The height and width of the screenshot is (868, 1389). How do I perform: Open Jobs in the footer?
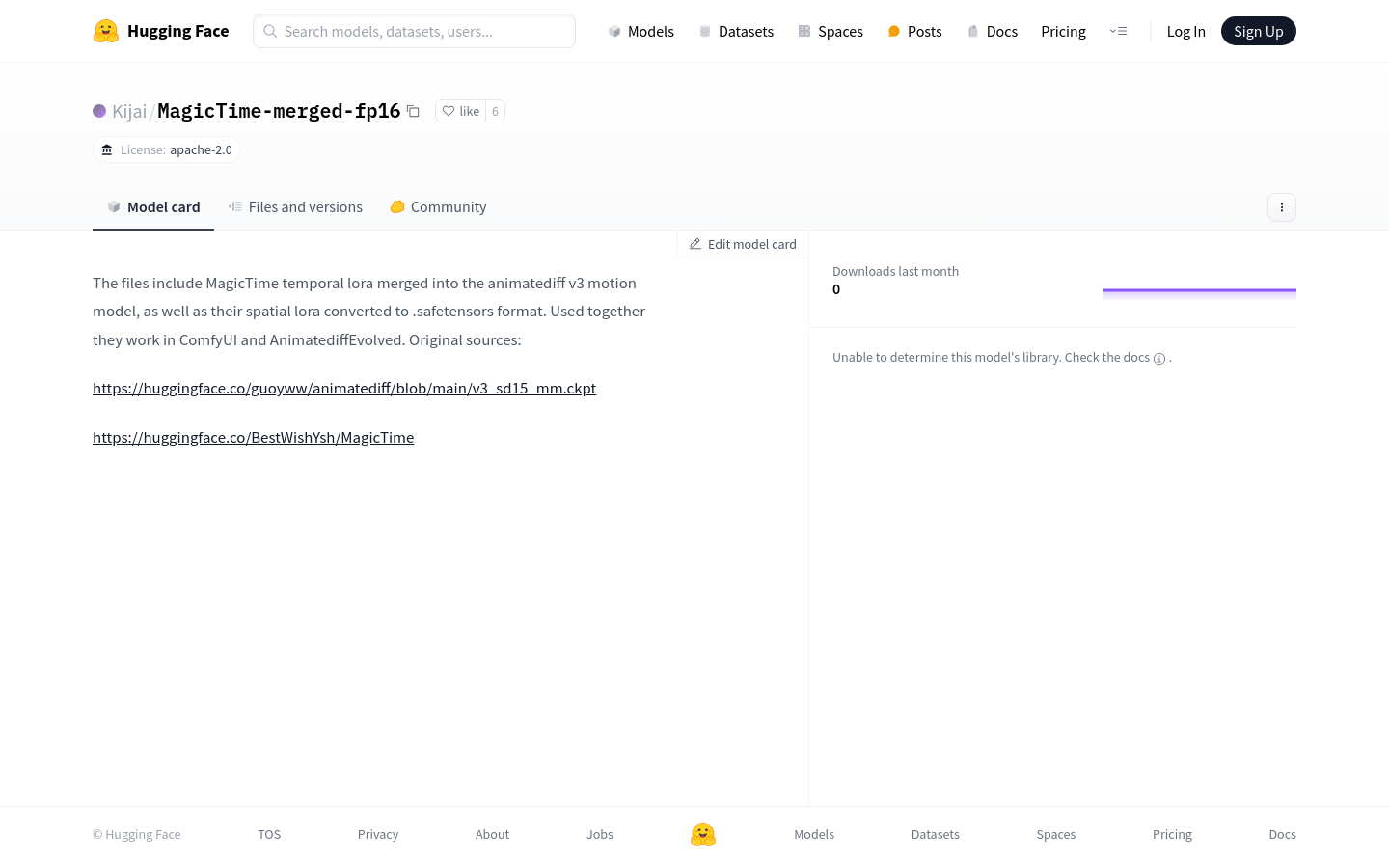click(600, 834)
